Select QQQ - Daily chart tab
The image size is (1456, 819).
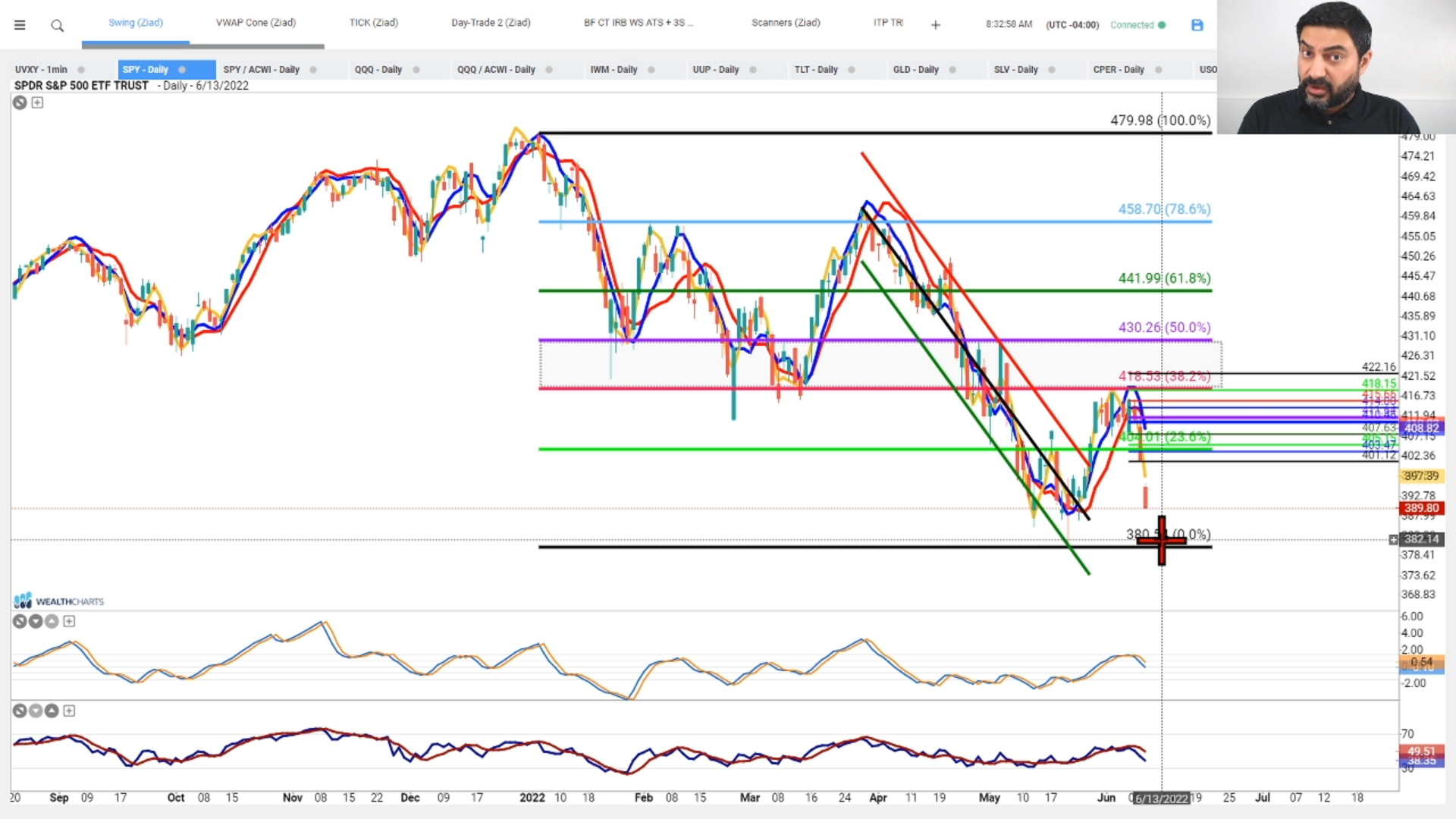click(378, 70)
